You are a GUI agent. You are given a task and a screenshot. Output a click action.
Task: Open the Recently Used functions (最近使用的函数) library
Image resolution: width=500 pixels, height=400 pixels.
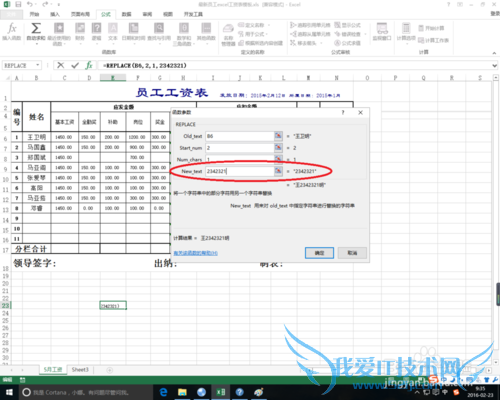pyautogui.click(x=59, y=33)
